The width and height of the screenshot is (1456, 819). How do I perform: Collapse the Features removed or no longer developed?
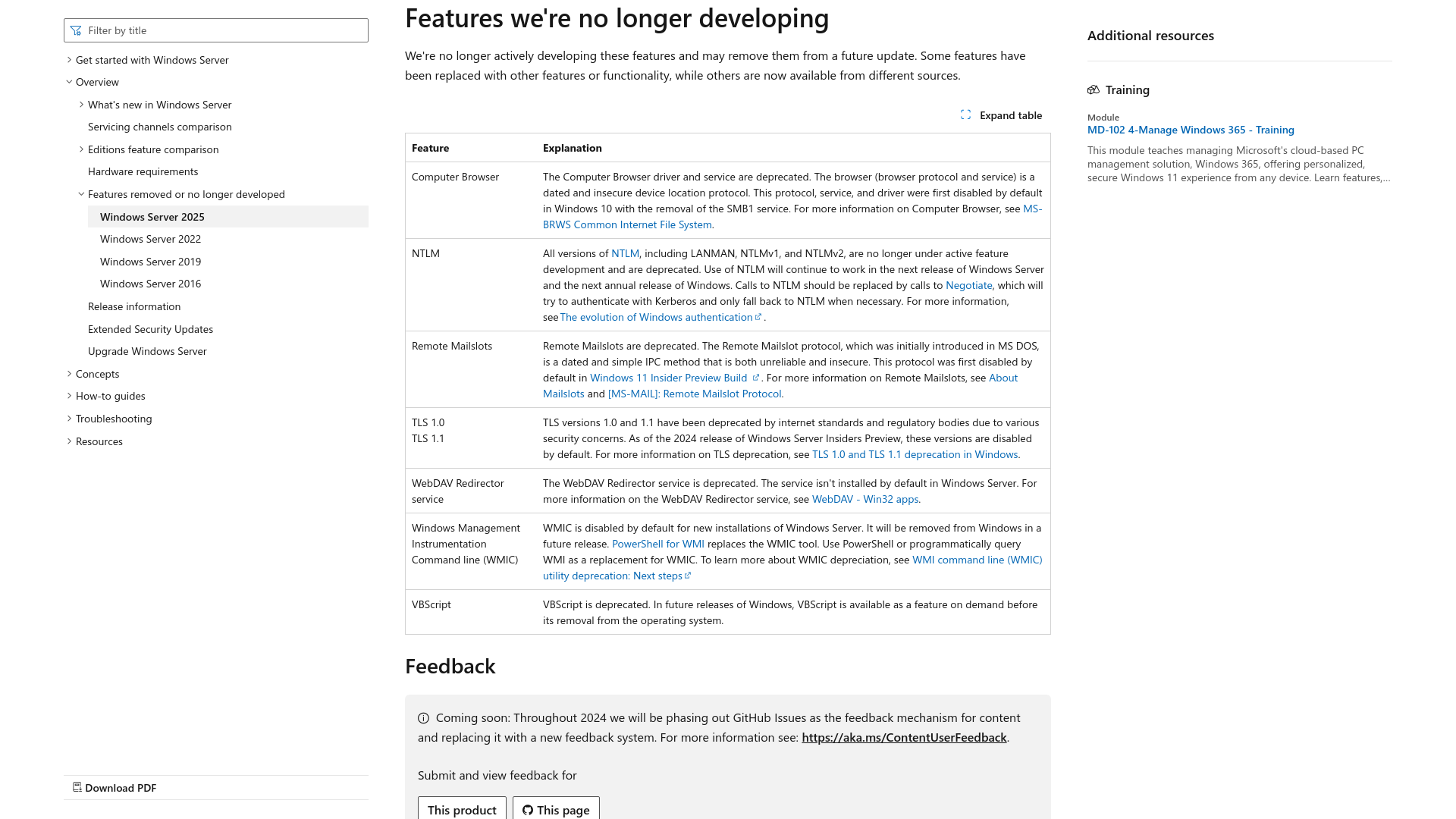(x=81, y=193)
